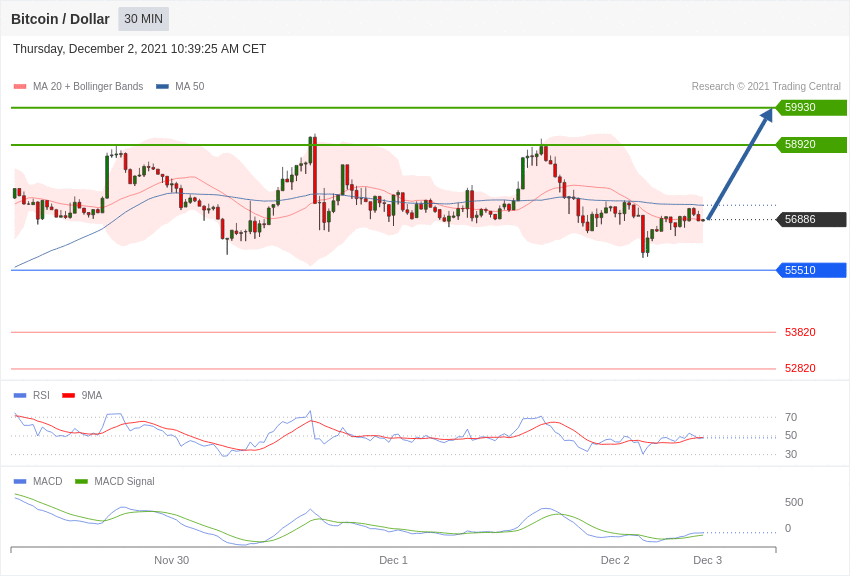Click the MA 50 legend label

coord(190,87)
